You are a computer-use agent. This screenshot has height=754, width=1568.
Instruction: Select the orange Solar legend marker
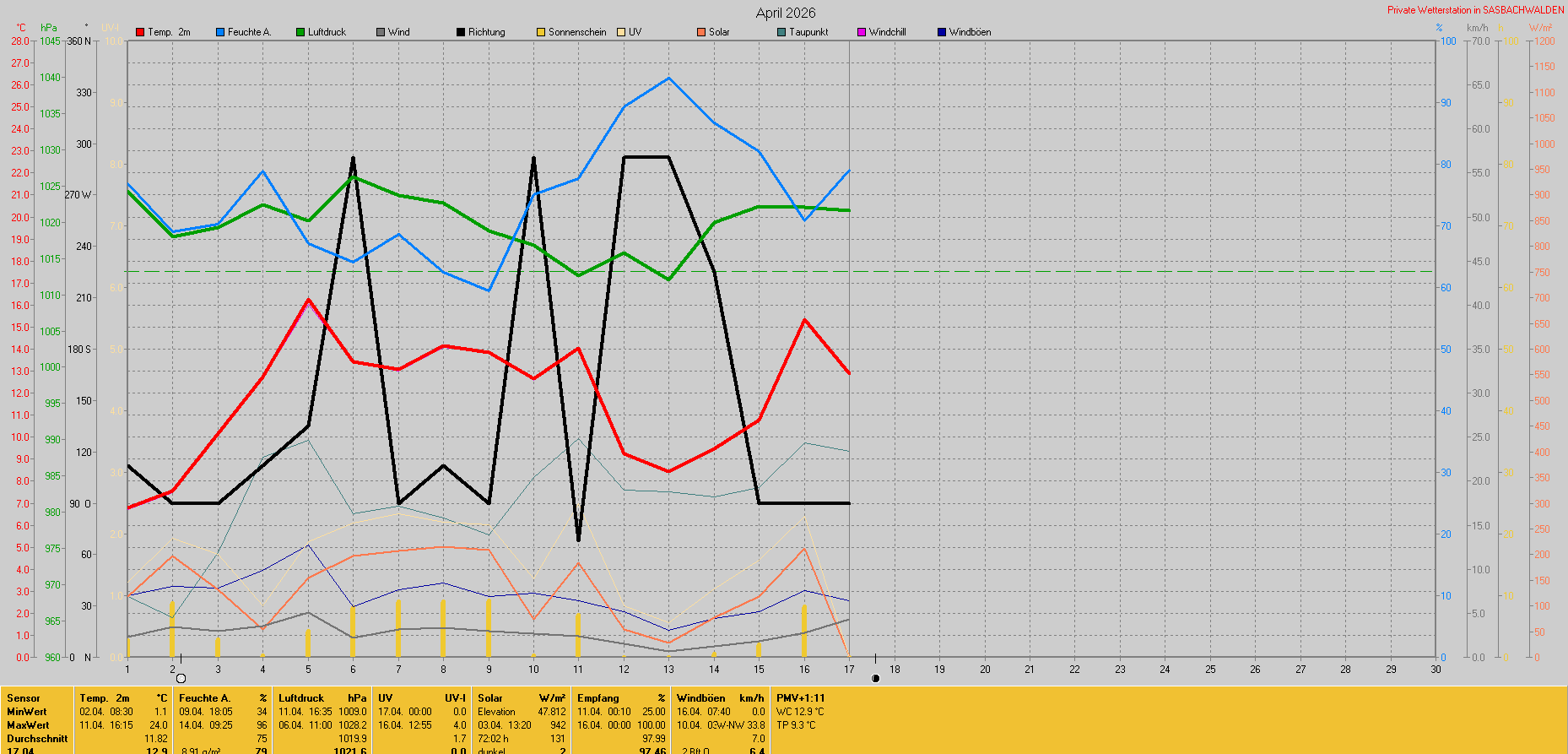click(x=701, y=32)
